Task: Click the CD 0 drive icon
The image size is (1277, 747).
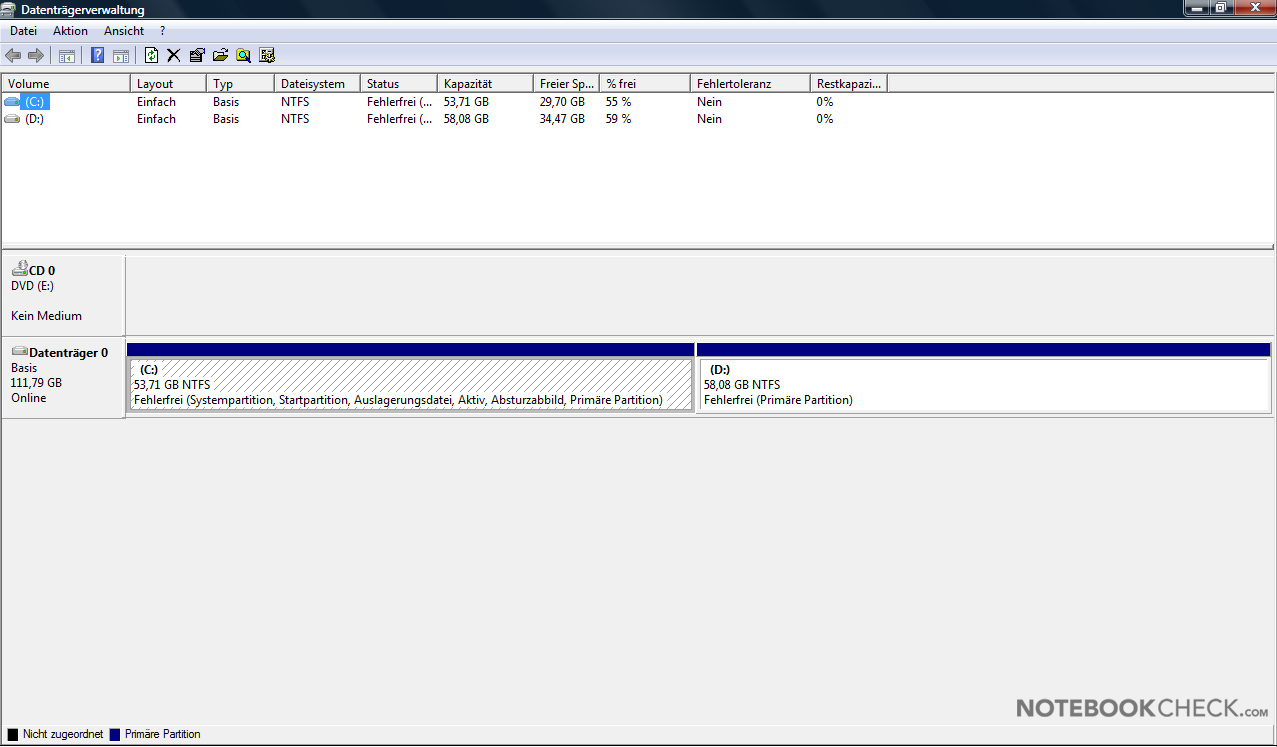Action: pyautogui.click(x=20, y=269)
